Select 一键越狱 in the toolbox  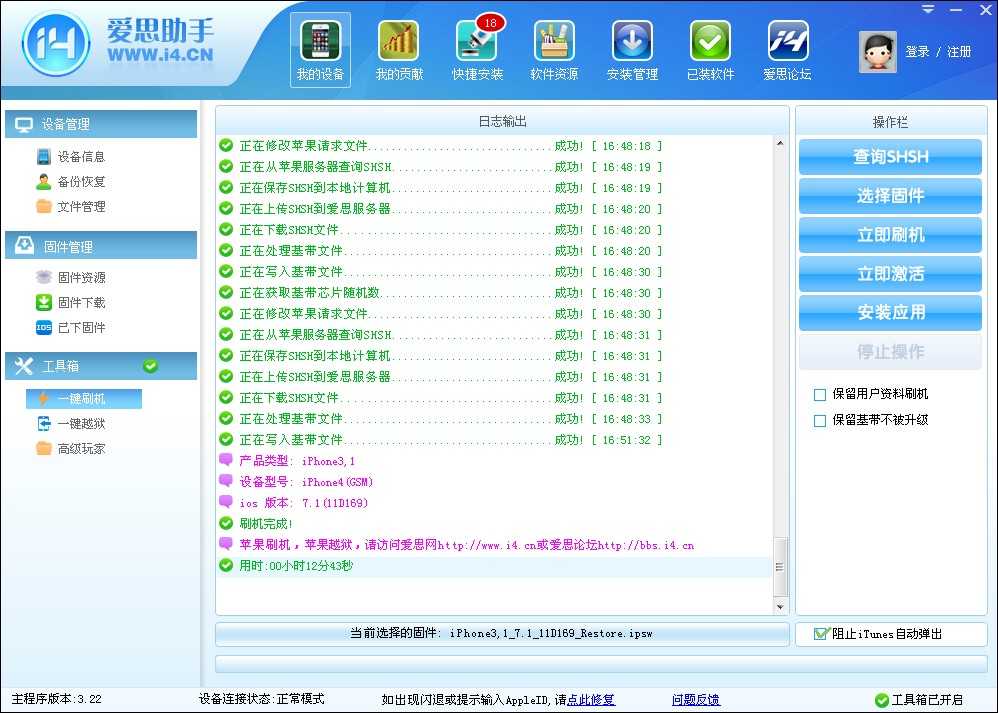(x=71, y=423)
